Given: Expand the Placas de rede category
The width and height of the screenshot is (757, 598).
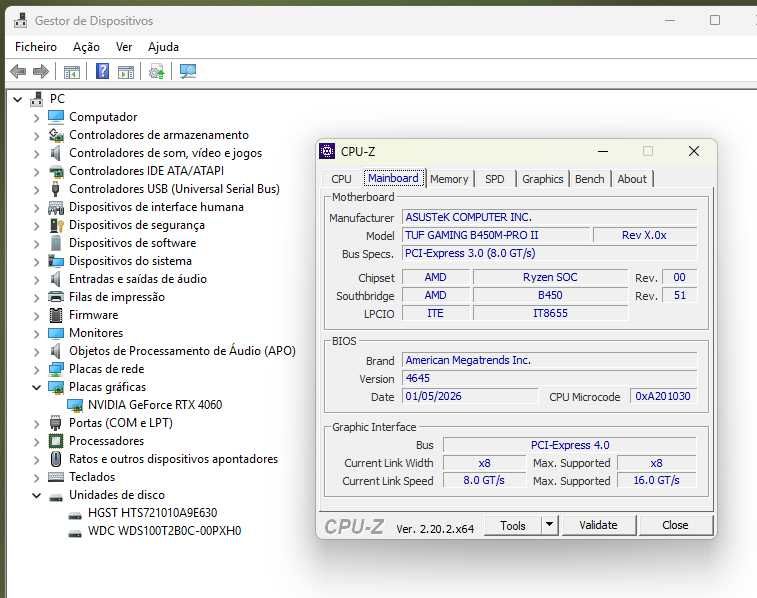Looking at the screenshot, I should [x=37, y=369].
